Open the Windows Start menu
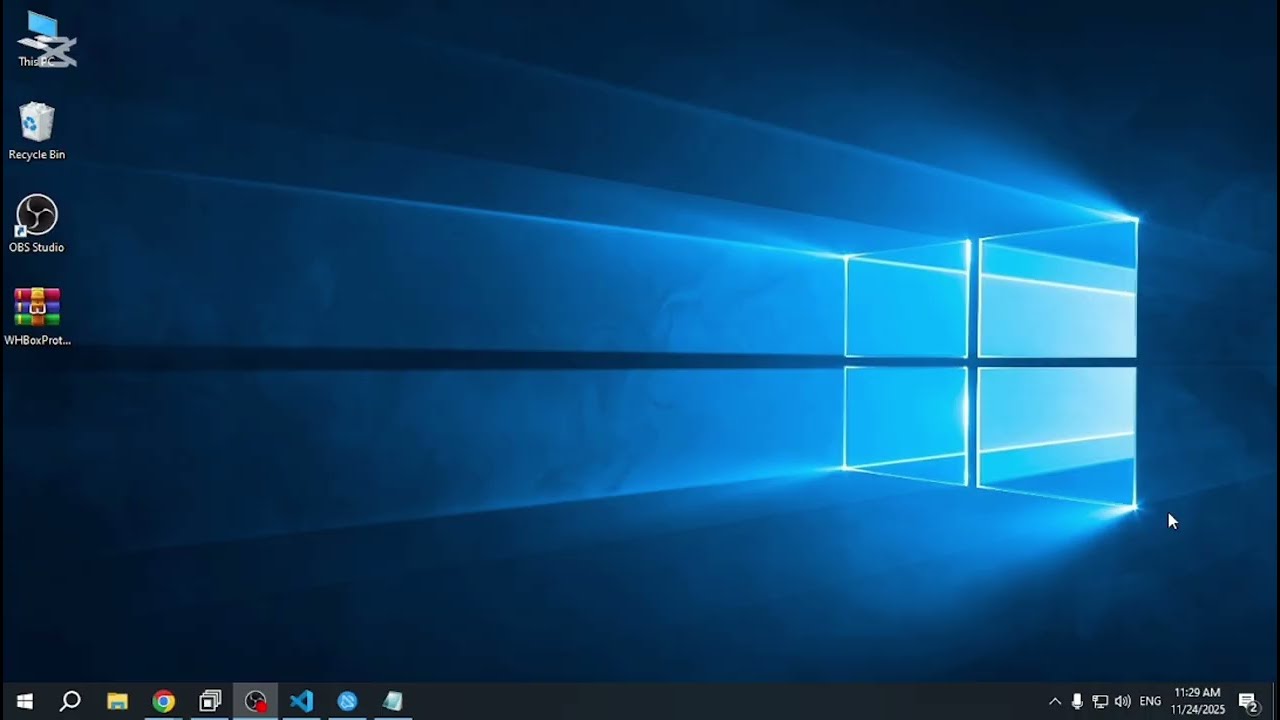Viewport: 1280px width, 720px height. coord(24,701)
